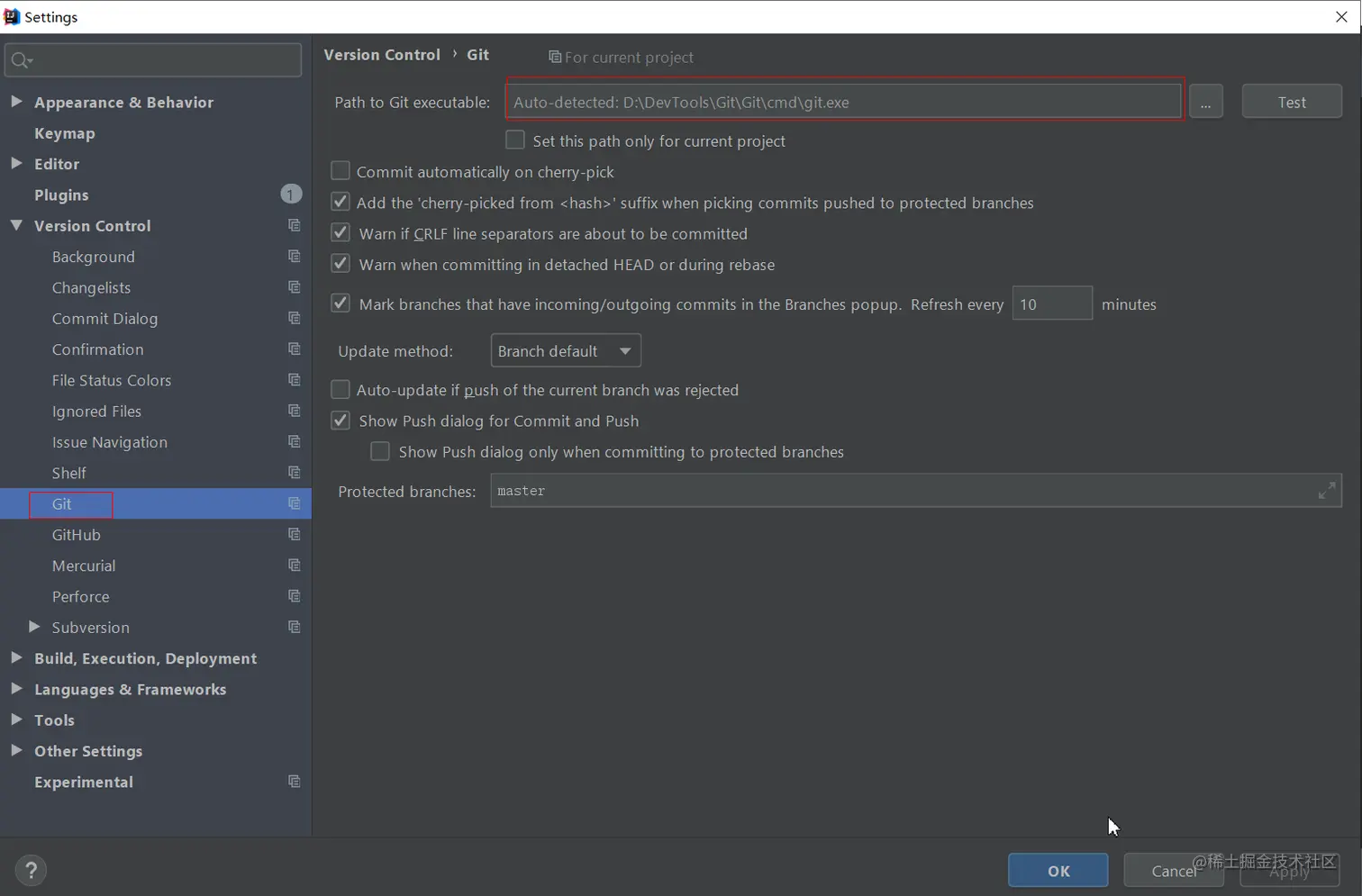Click project-level icon beside Experimental
Viewport: 1362px width, 896px height.
tap(294, 782)
